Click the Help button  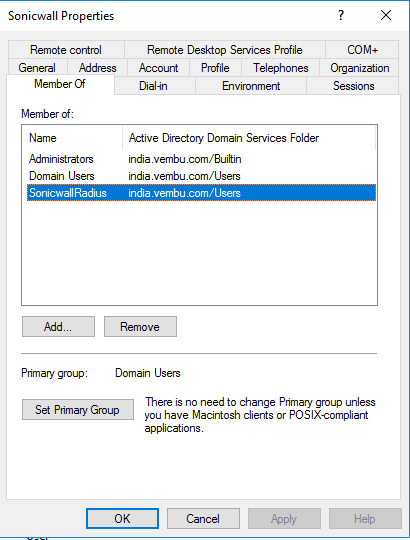pyautogui.click(x=365, y=518)
